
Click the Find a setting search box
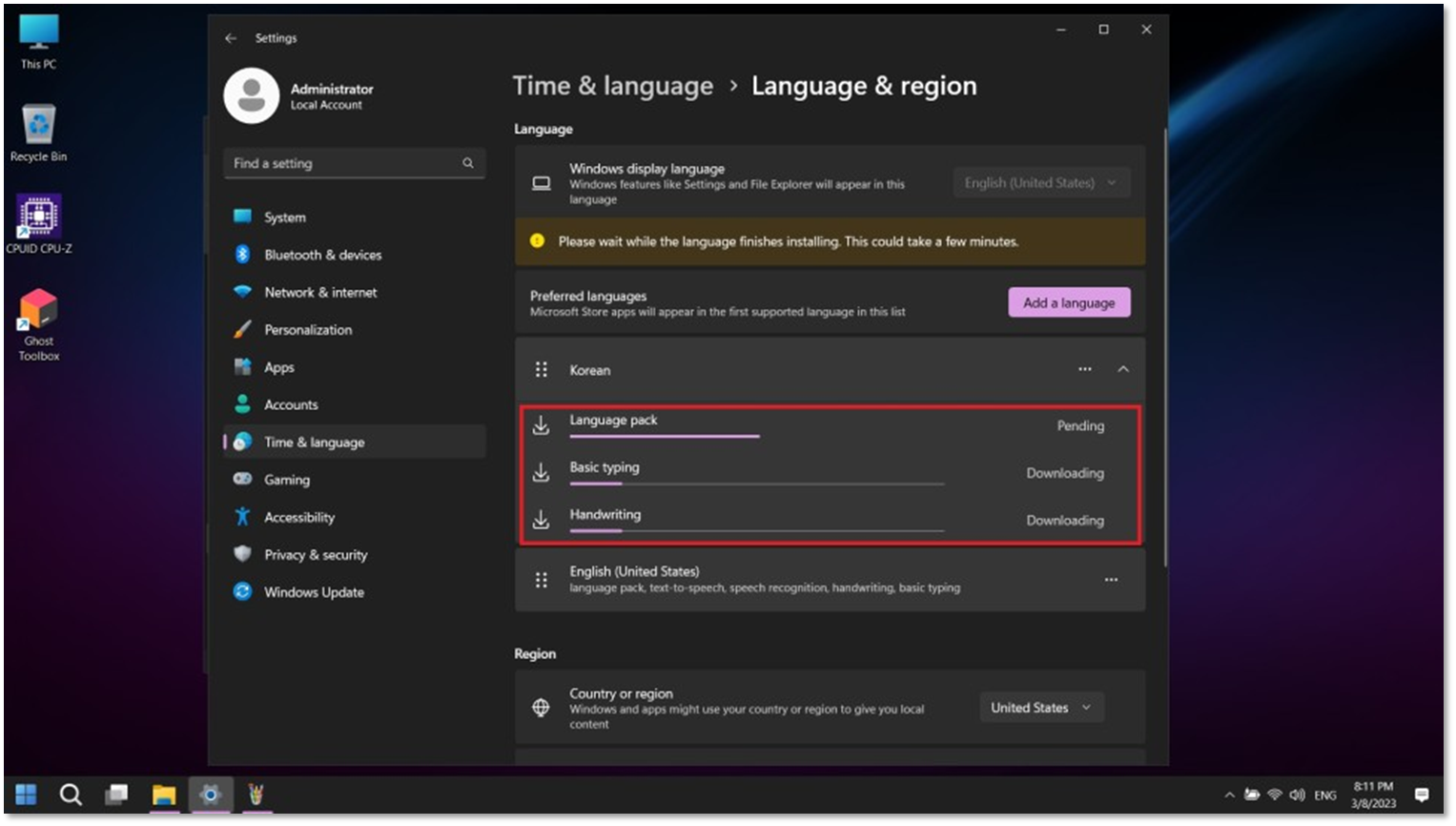354,163
